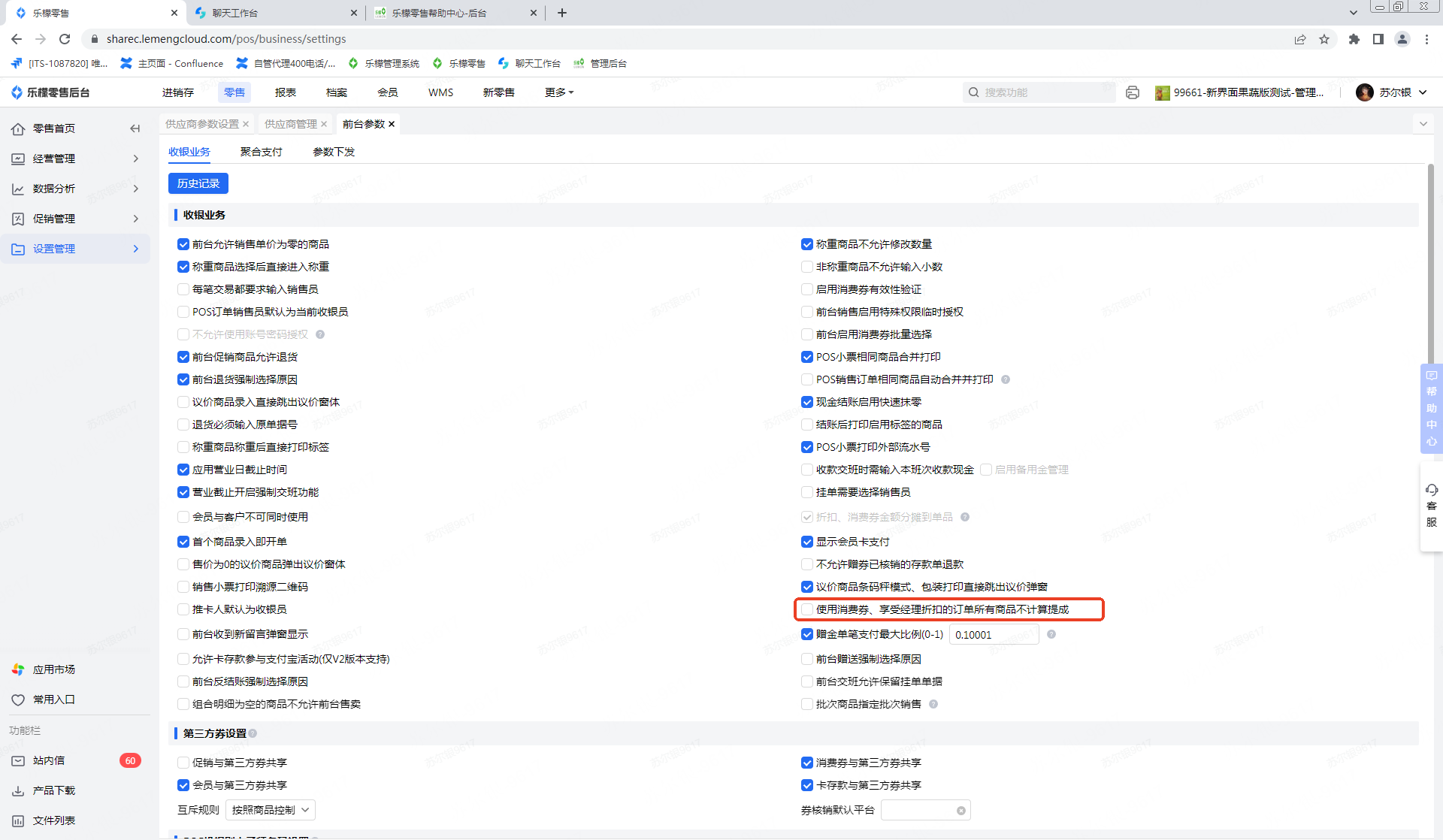Close the 供应商管理 tab
The width and height of the screenshot is (1443, 840).
(x=324, y=124)
